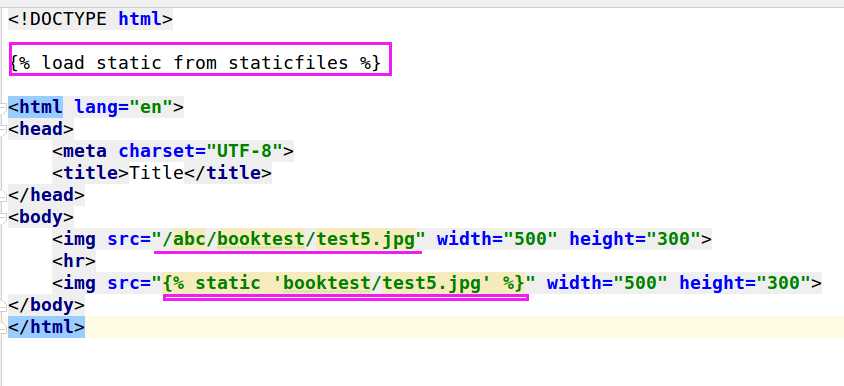Click the /abc/booktest/test5.jpg src path
The height and width of the screenshot is (386, 844).
289,239
